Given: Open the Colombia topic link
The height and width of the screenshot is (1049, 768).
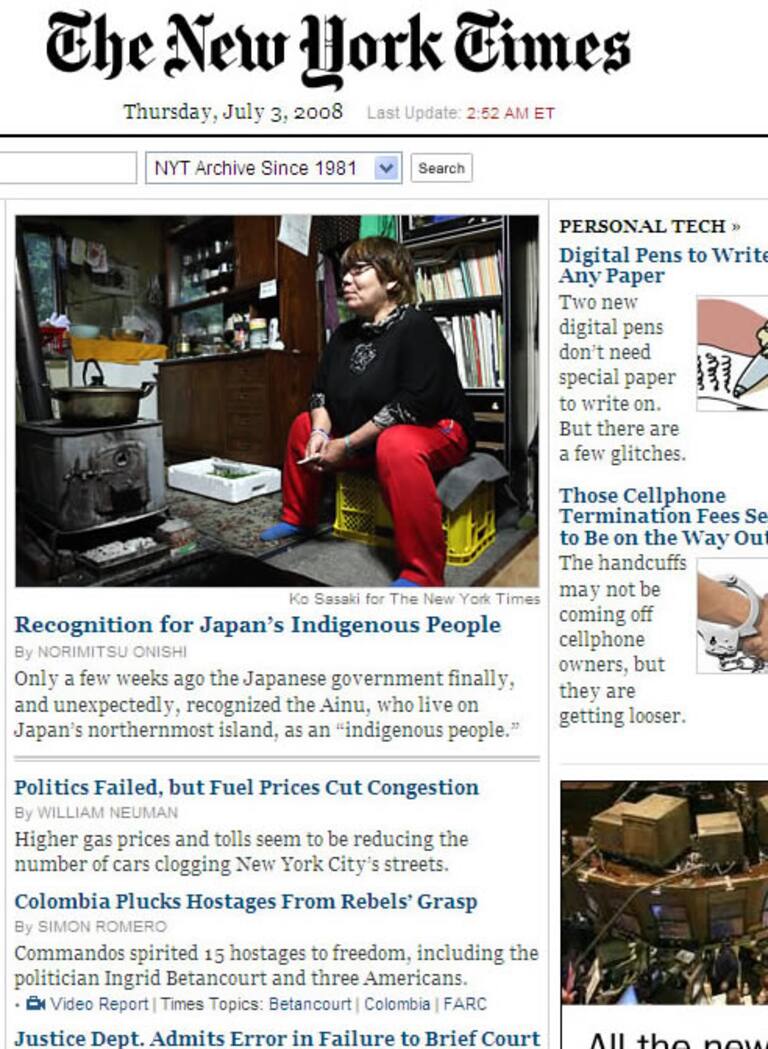Looking at the screenshot, I should [x=397, y=1004].
